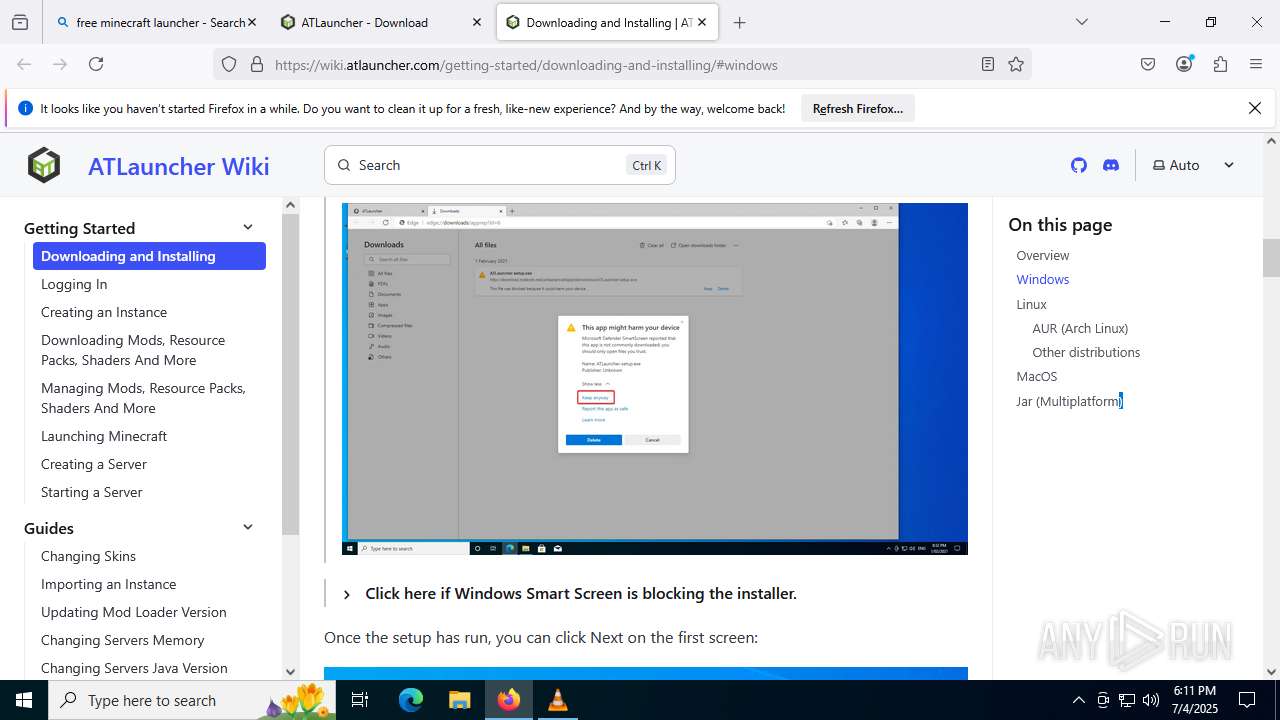Viewport: 1280px width, 720px height.
Task: Open the Discord icon link
Action: click(x=1111, y=165)
